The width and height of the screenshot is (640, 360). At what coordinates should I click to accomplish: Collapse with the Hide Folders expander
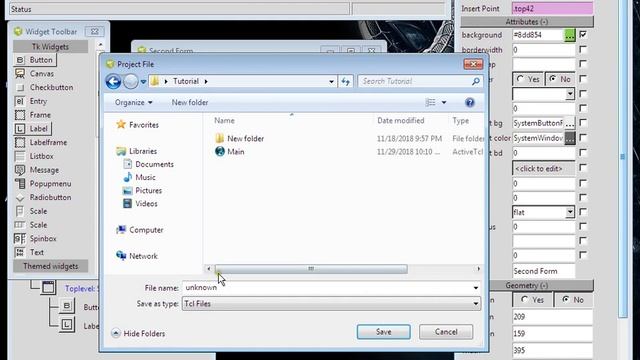(x=138, y=333)
